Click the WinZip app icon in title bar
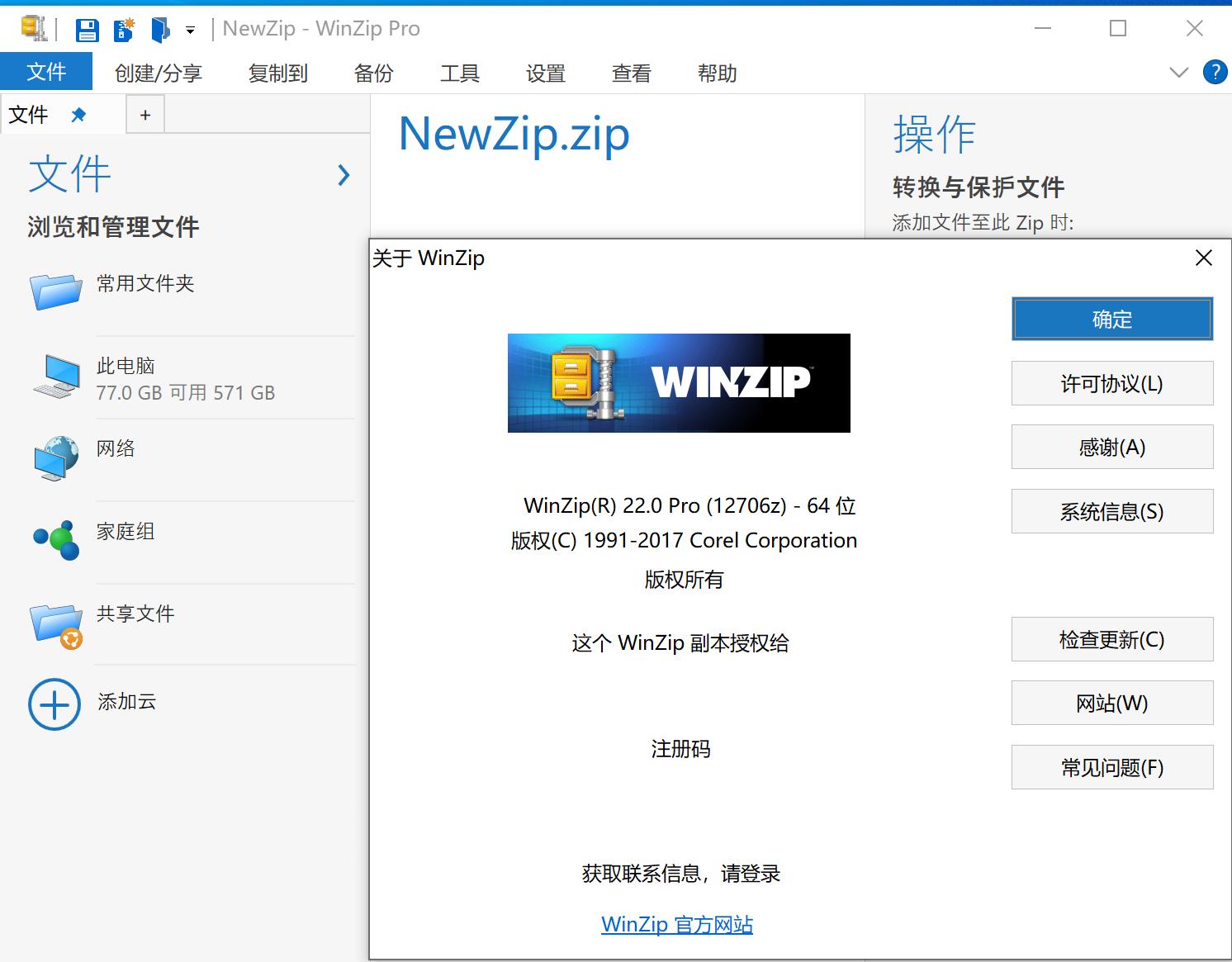 coord(34,29)
